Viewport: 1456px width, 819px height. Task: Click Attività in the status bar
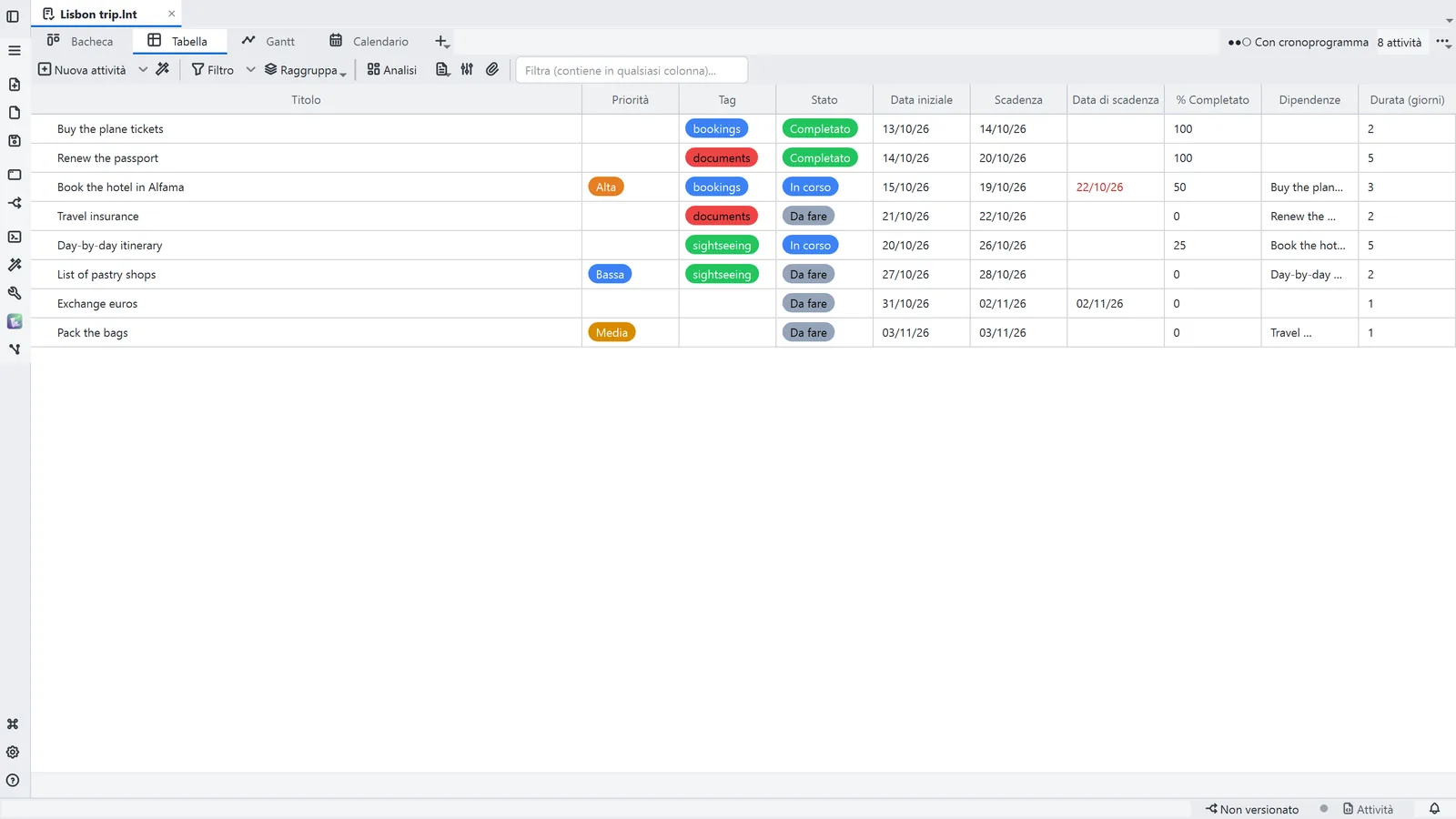pyautogui.click(x=1368, y=809)
